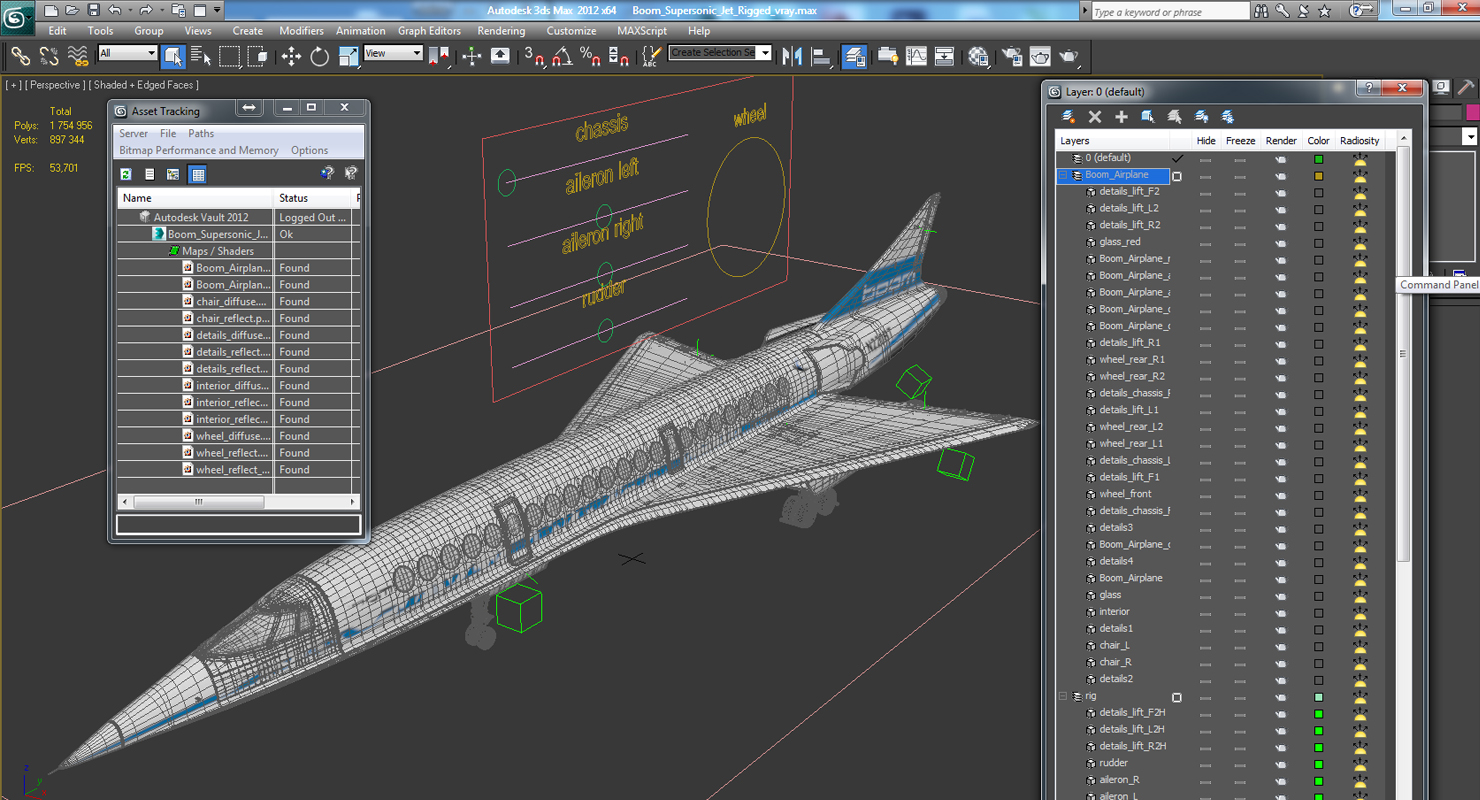Click the Radiosity column header
The width and height of the screenshot is (1480, 800).
tap(1359, 141)
